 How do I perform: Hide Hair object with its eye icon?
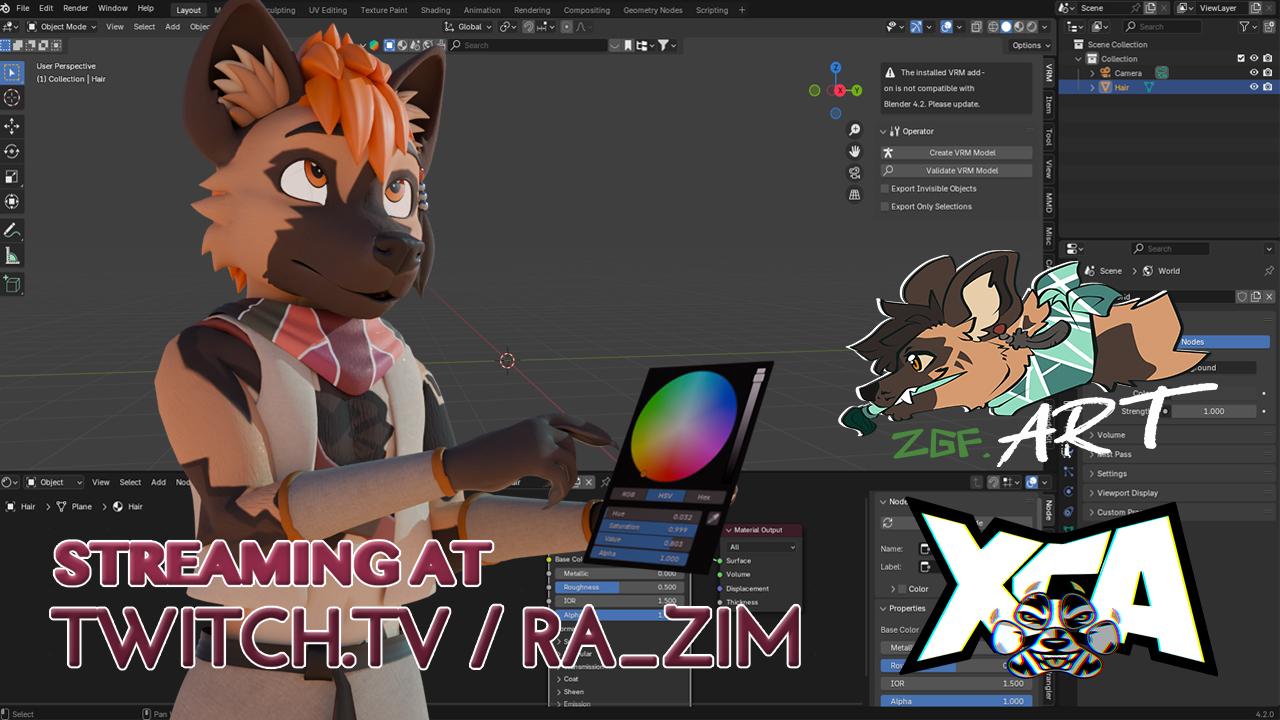pos(1254,87)
